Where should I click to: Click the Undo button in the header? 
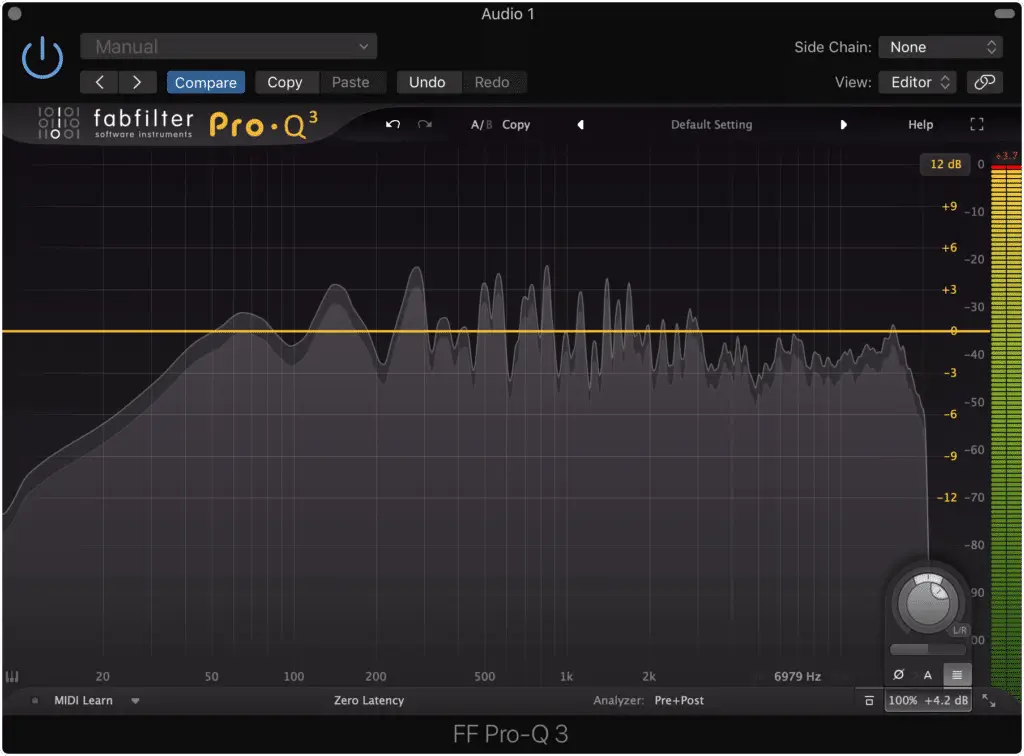(427, 82)
